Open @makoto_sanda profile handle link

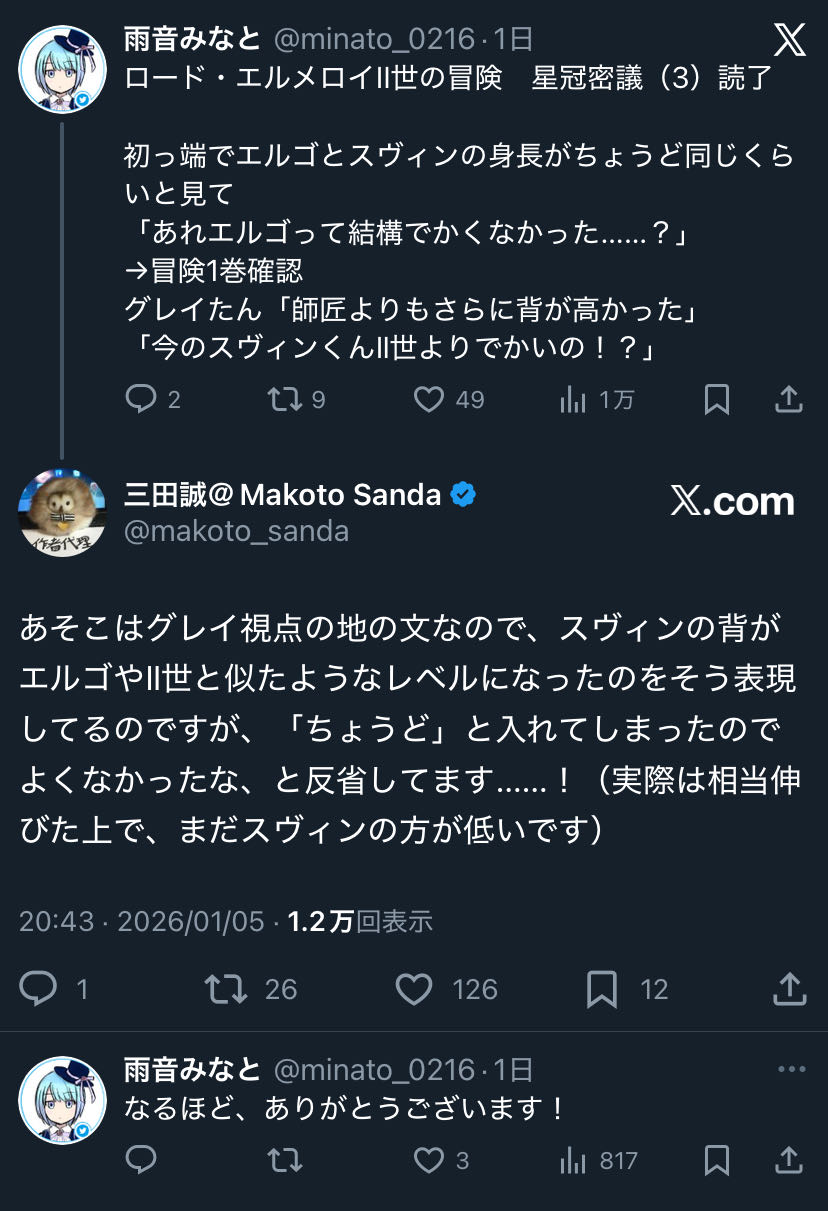point(236,531)
